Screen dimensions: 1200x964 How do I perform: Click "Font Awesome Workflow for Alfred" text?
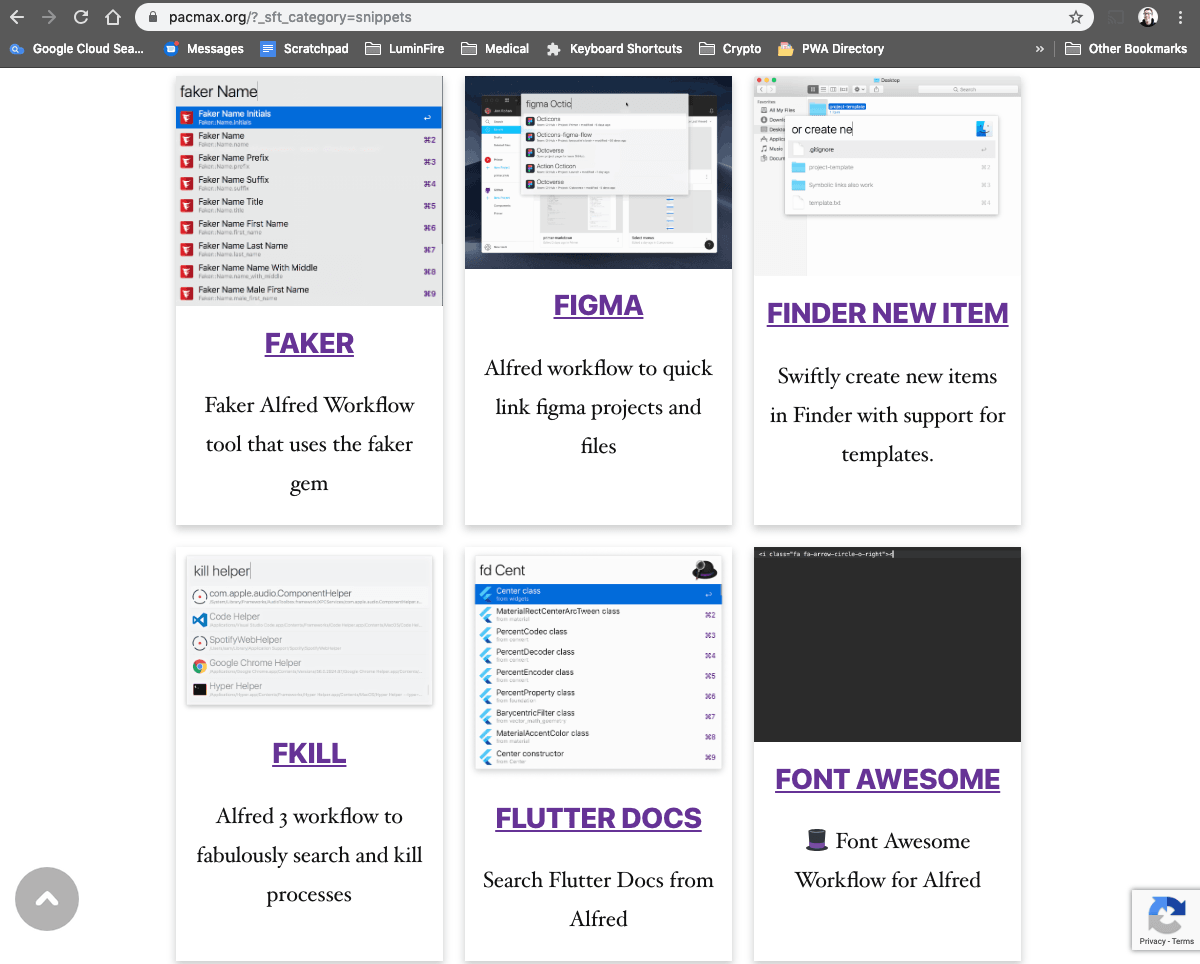click(x=887, y=860)
